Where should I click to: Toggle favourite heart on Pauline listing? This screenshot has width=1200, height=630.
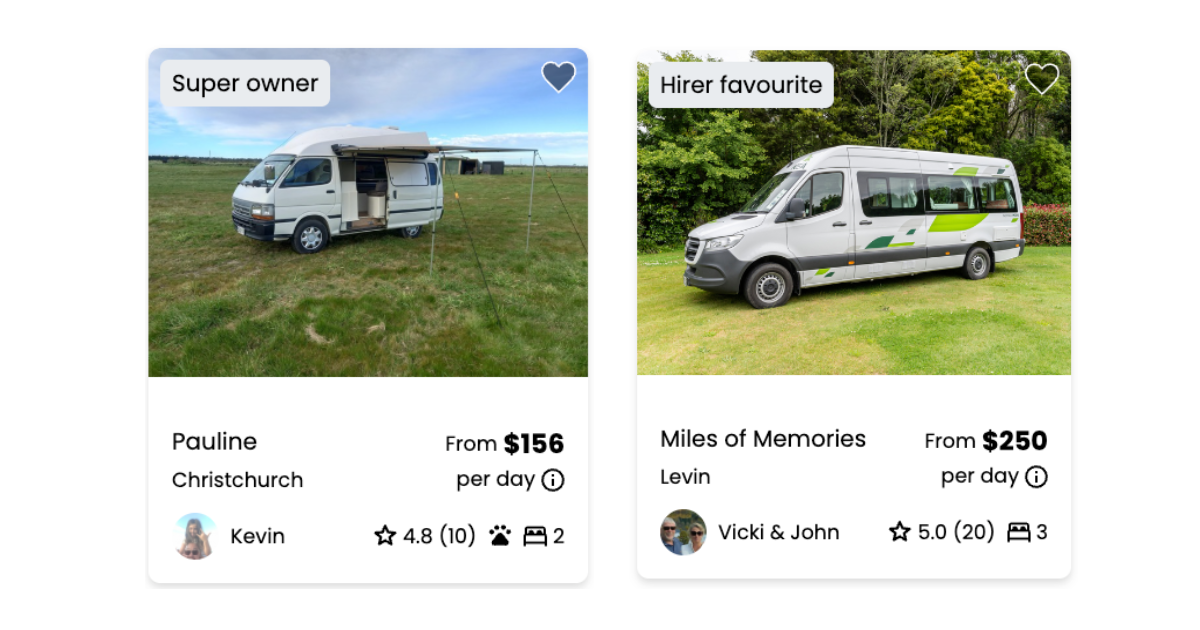click(558, 77)
